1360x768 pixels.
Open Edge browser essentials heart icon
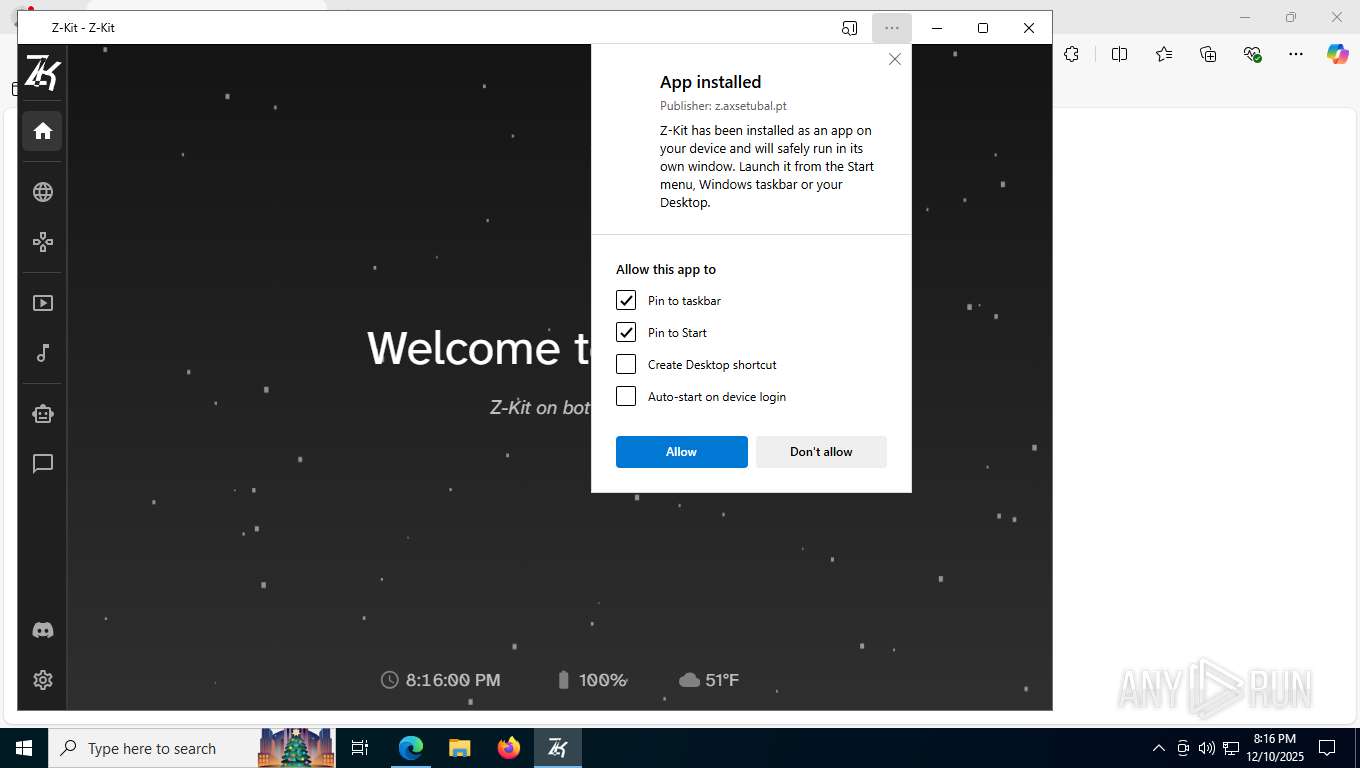(1252, 54)
